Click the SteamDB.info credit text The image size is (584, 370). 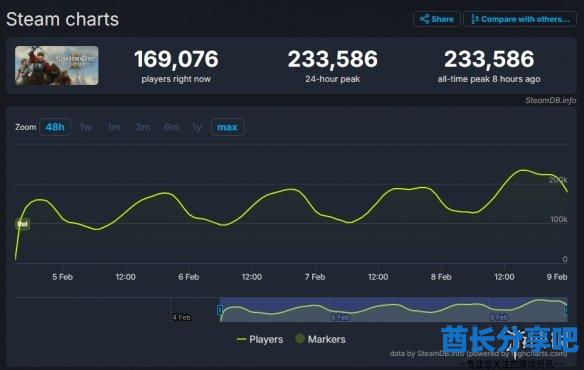[x=550, y=100]
